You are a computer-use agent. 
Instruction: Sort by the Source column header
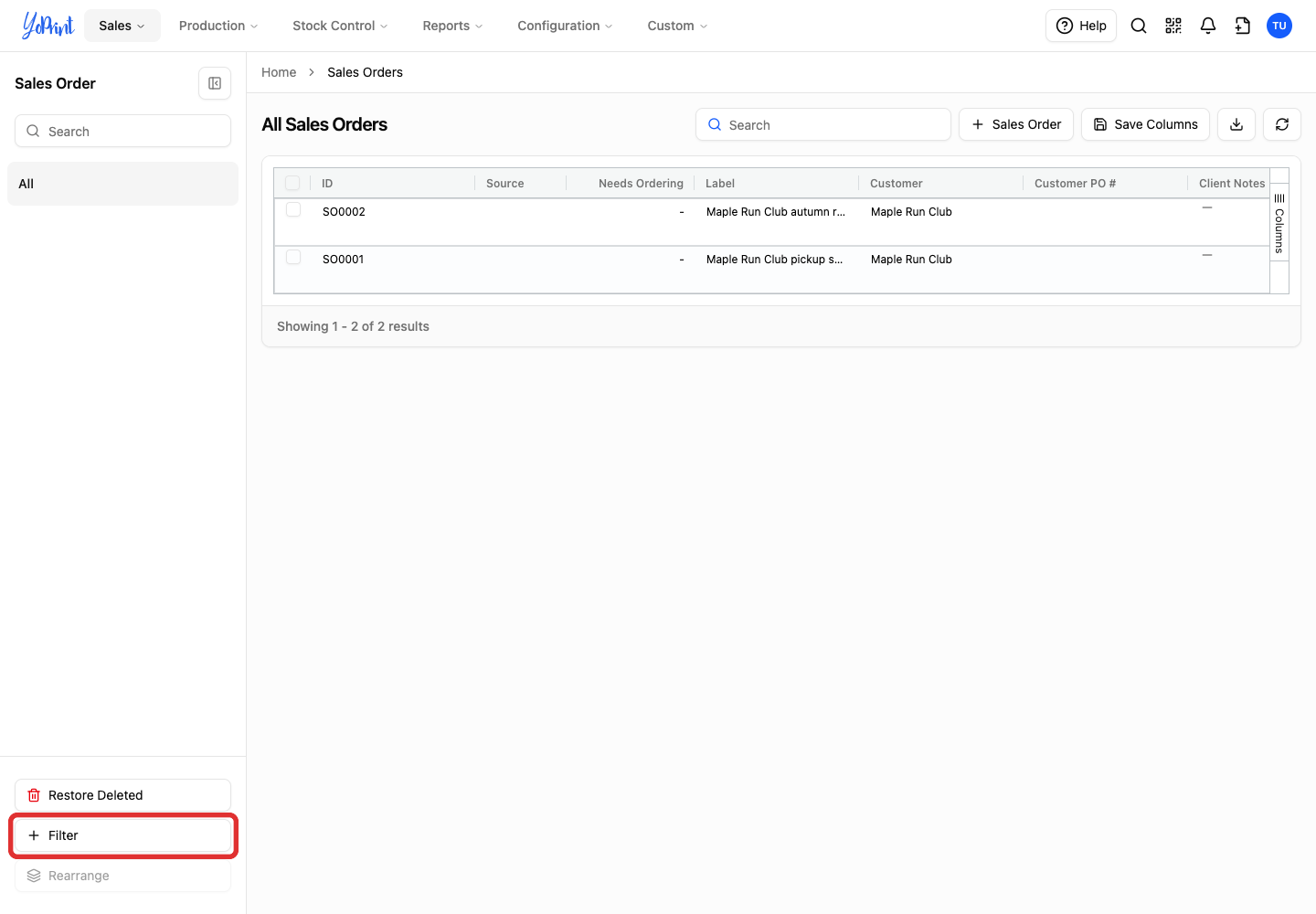(x=520, y=183)
